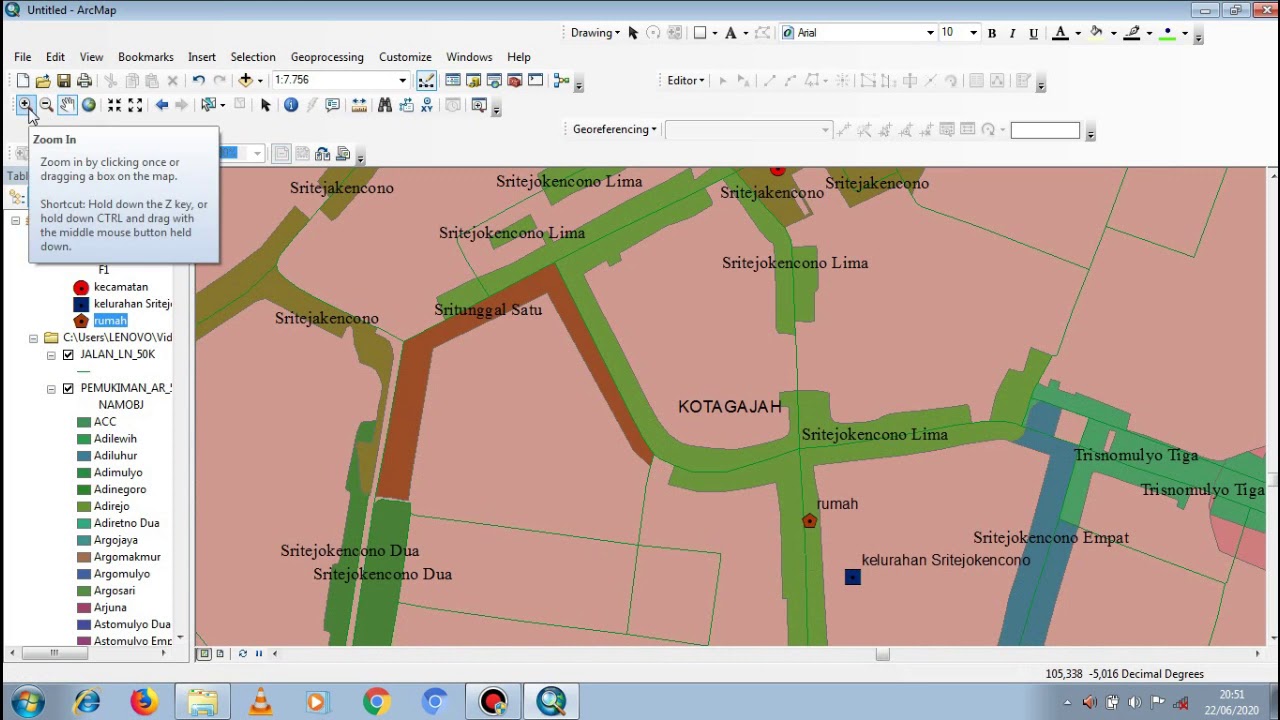Open the Go To XY tool
Viewport: 1280px width, 720px height.
pyautogui.click(x=427, y=105)
